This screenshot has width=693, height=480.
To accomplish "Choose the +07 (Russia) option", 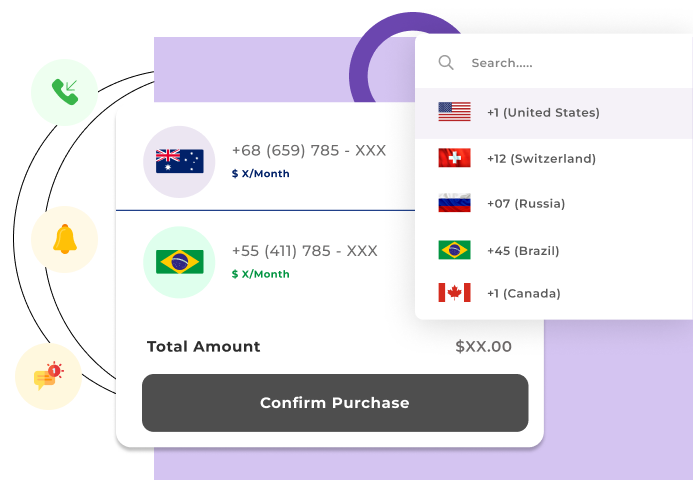I will pyautogui.click(x=526, y=204).
